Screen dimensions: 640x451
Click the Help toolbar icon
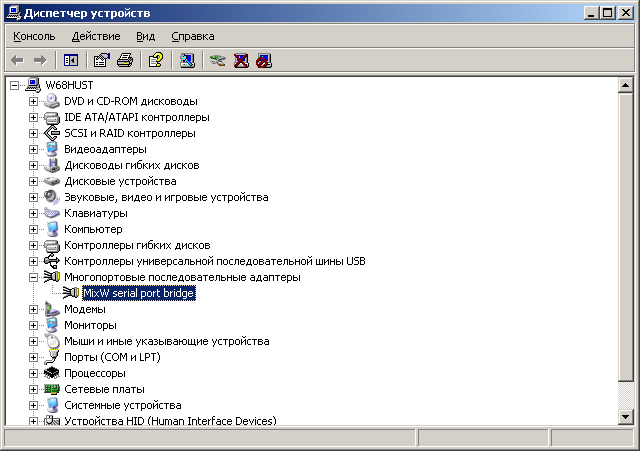click(x=156, y=60)
